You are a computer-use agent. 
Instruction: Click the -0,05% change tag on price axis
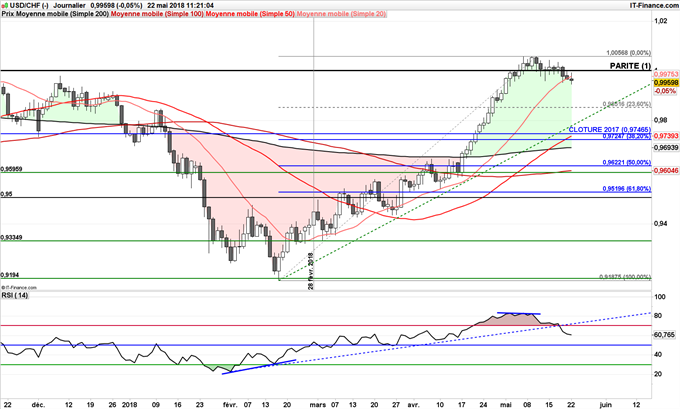point(665,91)
